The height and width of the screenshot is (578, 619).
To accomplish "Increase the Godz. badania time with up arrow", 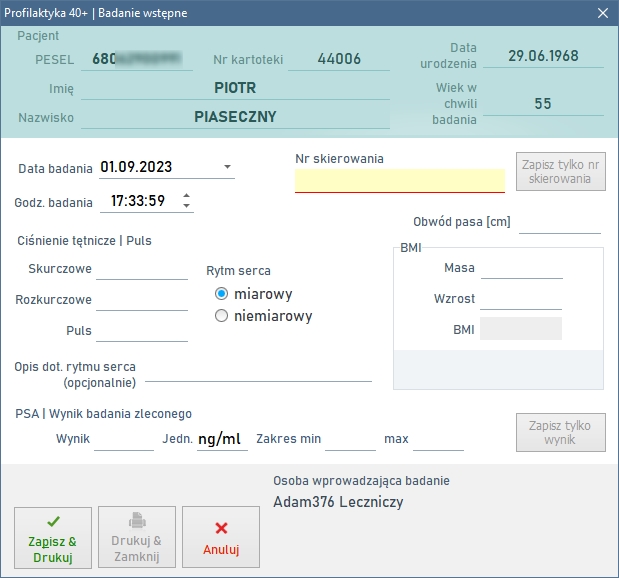I will pos(186,195).
